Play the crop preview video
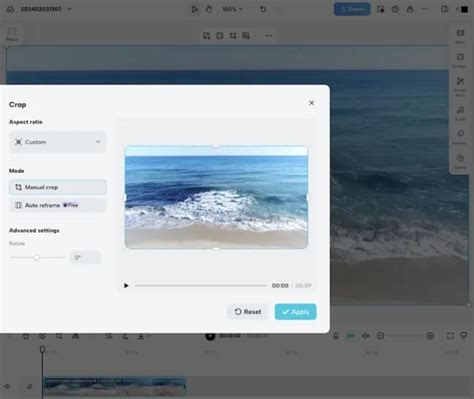474x399 pixels. (x=126, y=286)
